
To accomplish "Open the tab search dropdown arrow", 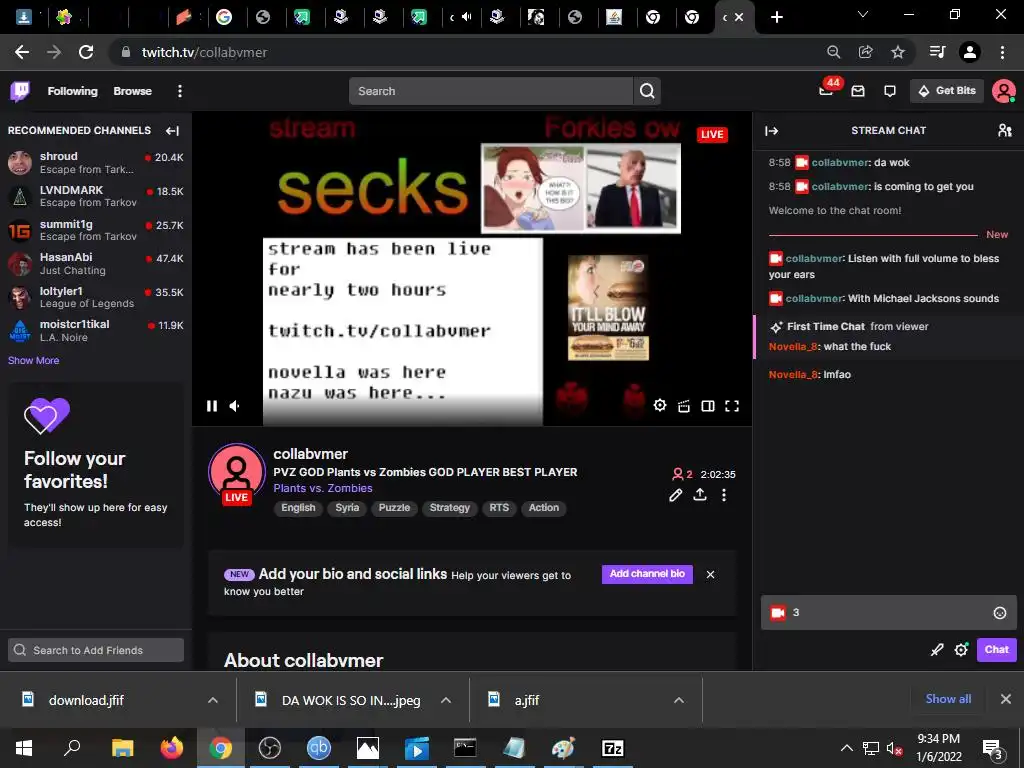I will click(x=863, y=14).
